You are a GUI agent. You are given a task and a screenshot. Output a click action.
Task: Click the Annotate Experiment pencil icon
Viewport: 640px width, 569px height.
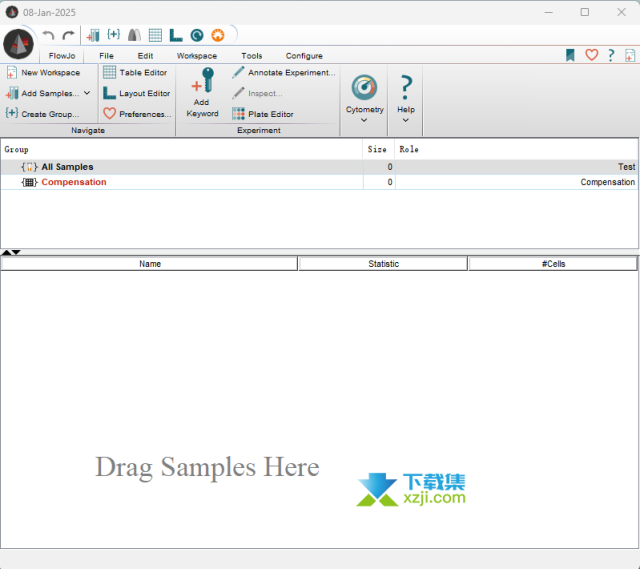(x=238, y=72)
